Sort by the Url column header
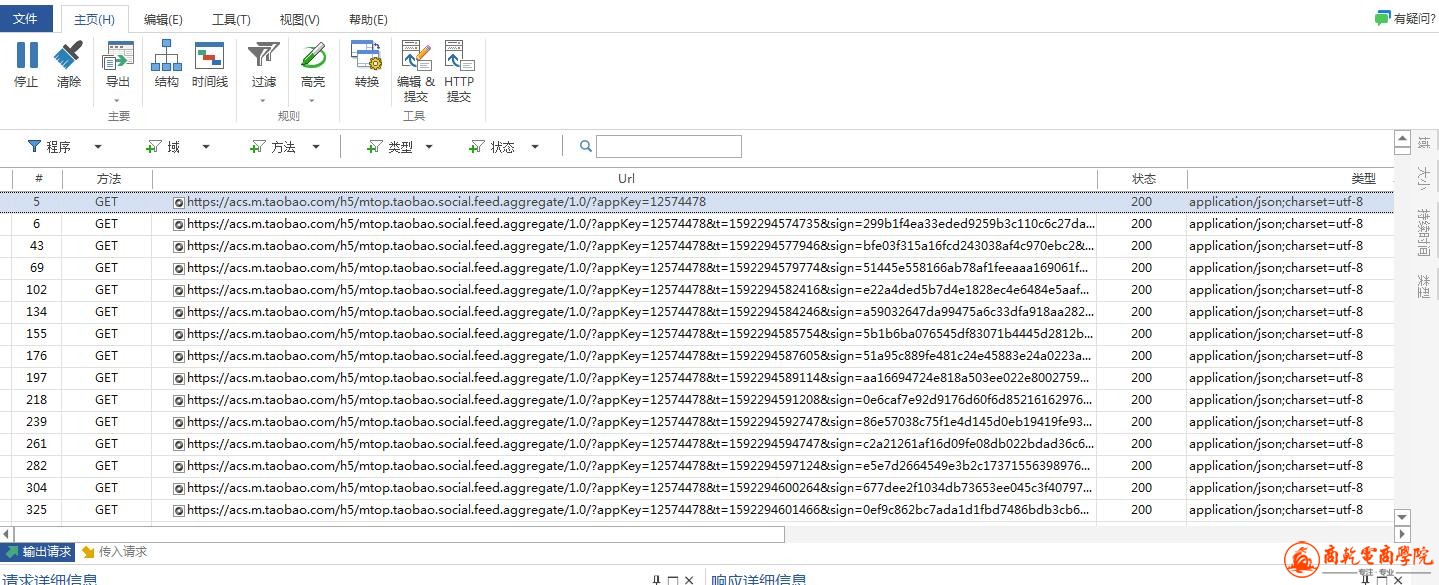The image size is (1439, 585). (625, 178)
